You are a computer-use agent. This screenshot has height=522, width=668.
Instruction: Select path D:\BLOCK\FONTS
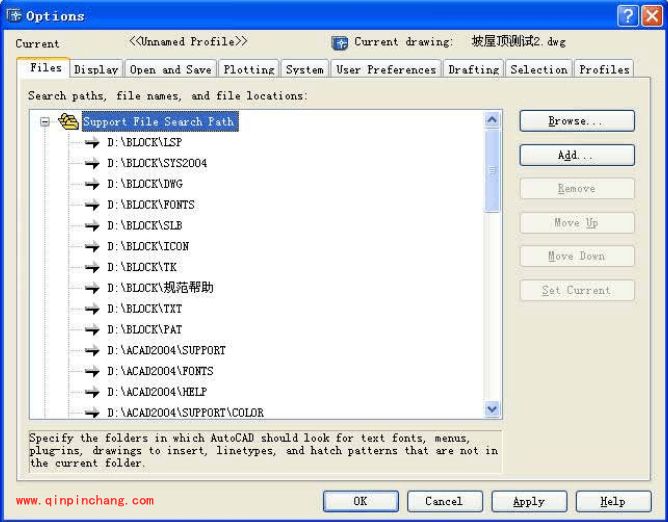click(151, 205)
